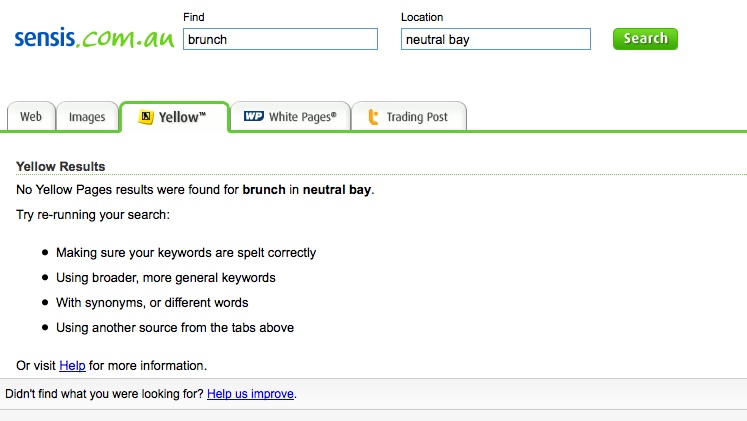This screenshot has width=747, height=421.
Task: Open the Help link
Action: tap(72, 365)
